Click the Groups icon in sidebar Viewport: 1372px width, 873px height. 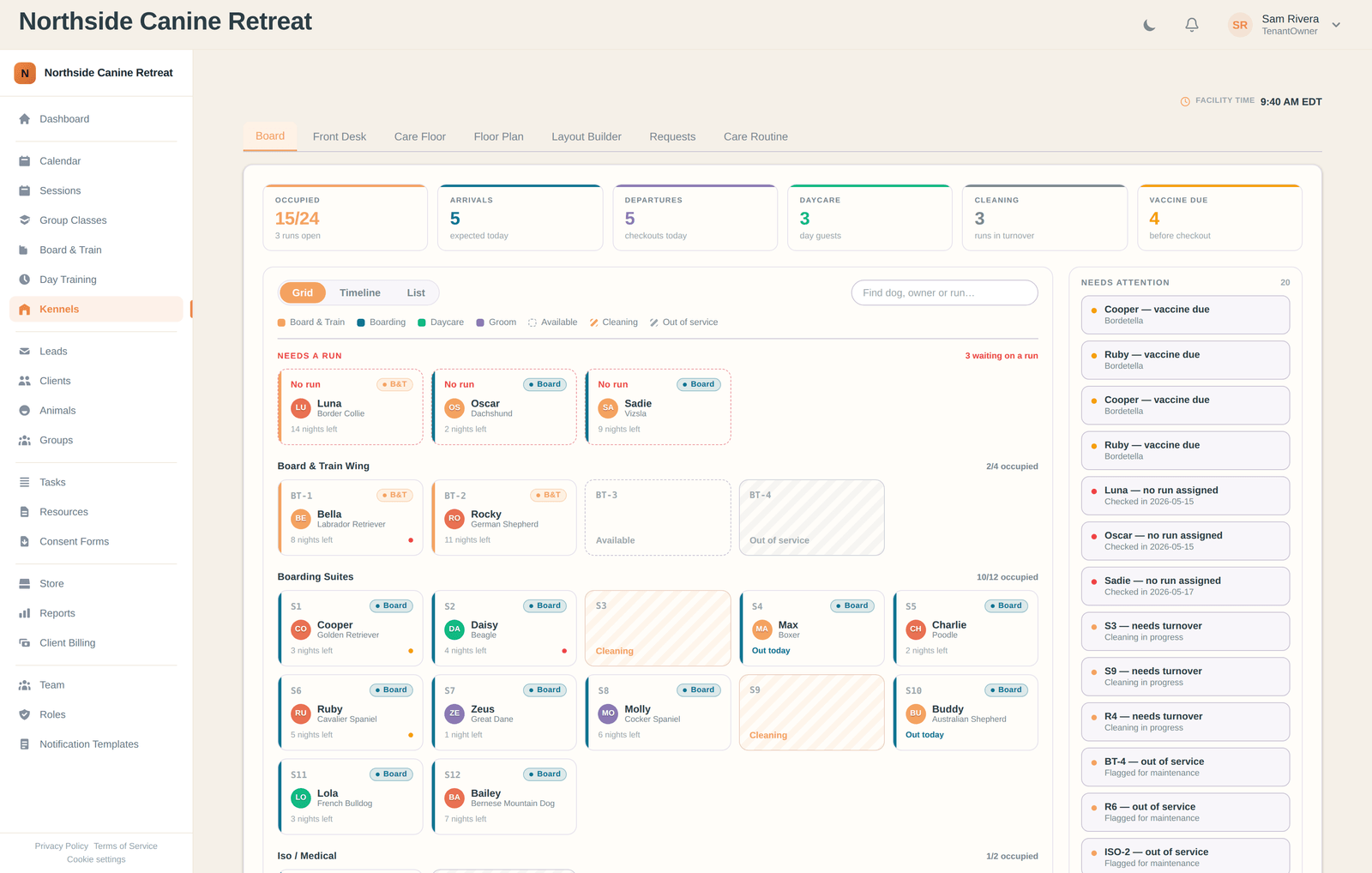pos(24,440)
